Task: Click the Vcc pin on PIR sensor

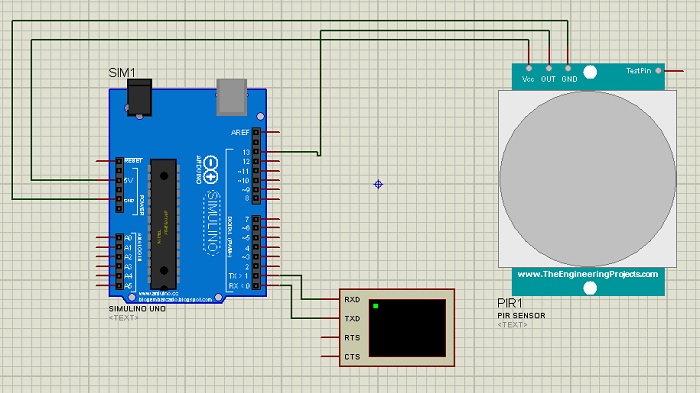Action: 529,68
